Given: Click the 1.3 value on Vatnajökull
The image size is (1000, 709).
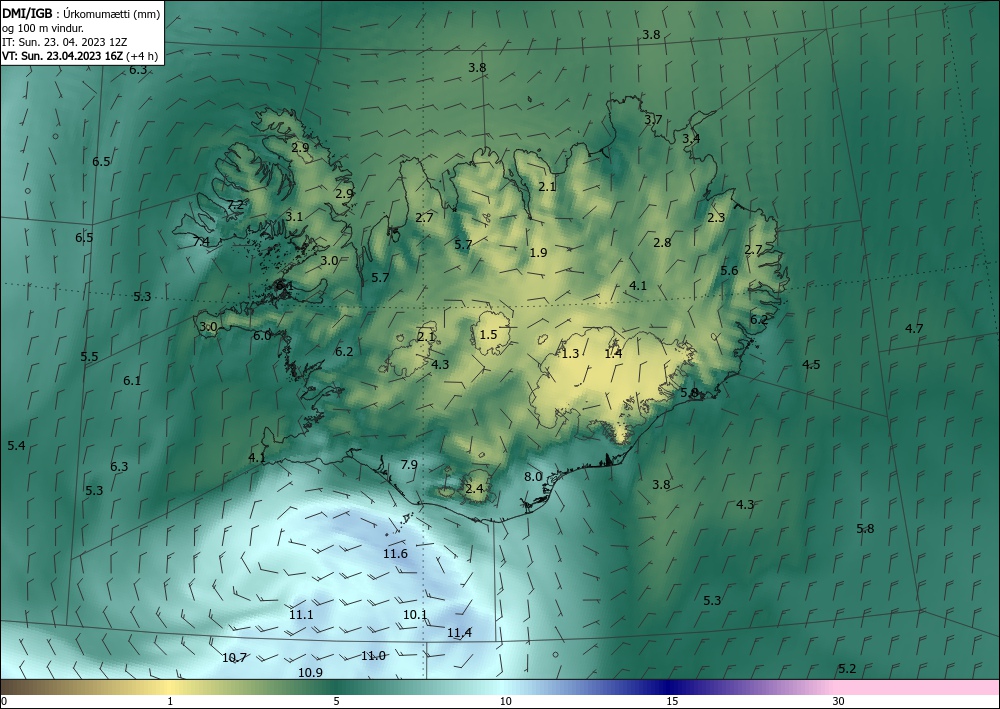Looking at the screenshot, I should pyautogui.click(x=570, y=353).
